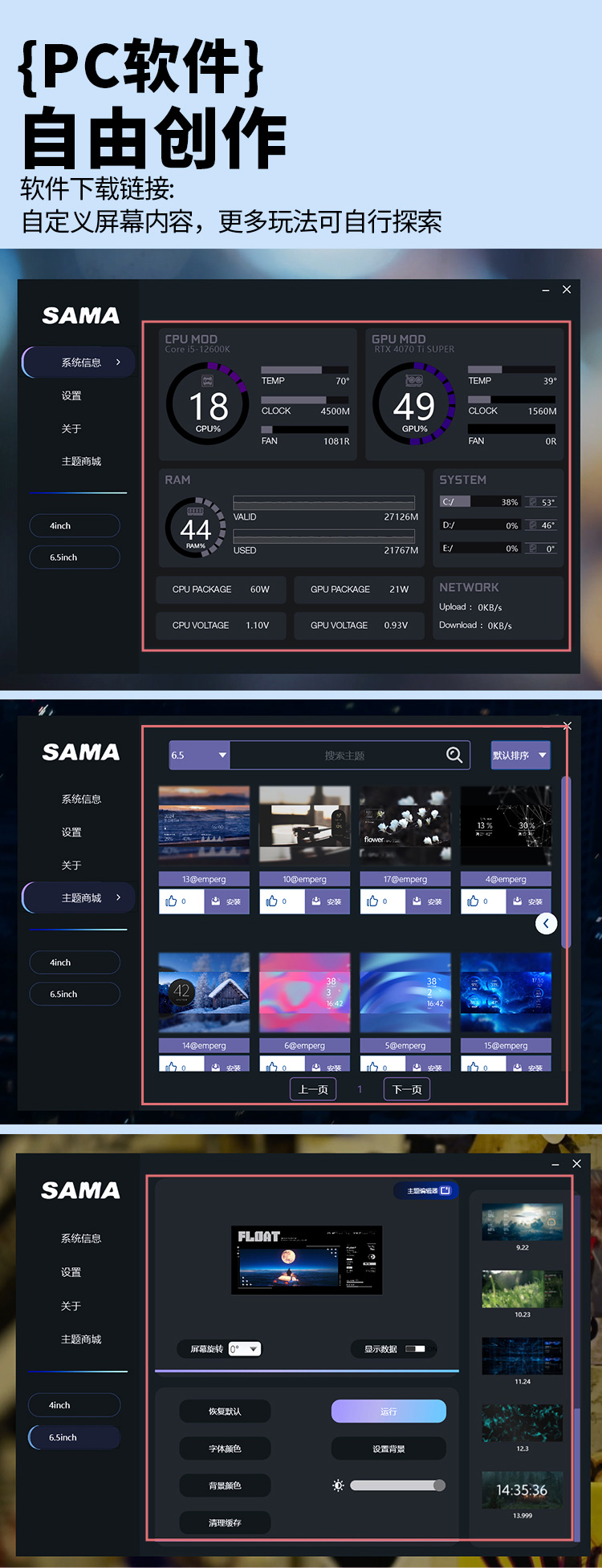The width and height of the screenshot is (602, 1568).
Task: Go to next page with 下一页
Action: tap(407, 1089)
